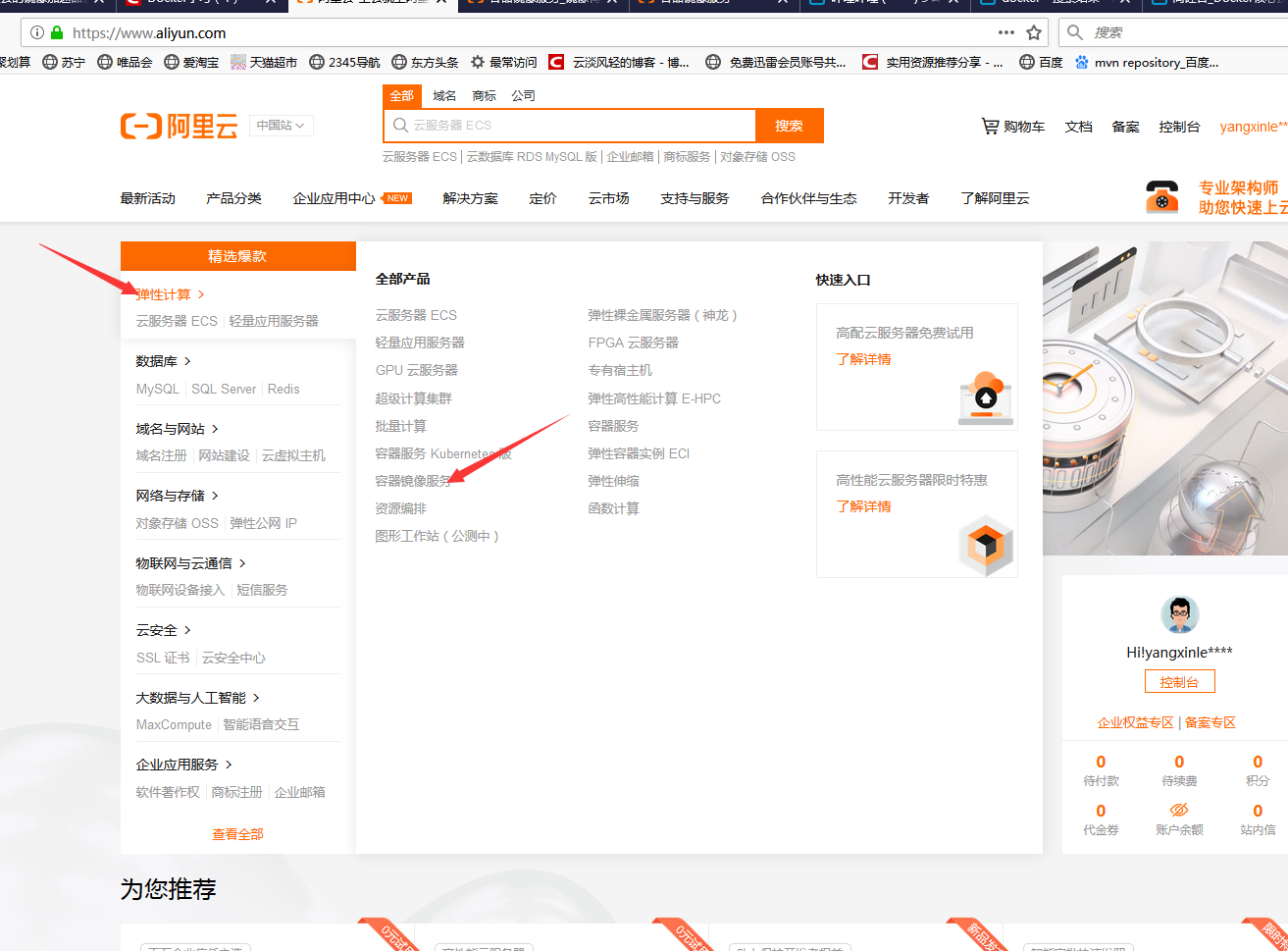
Task: Expand the 云安全 category
Action: point(164,630)
